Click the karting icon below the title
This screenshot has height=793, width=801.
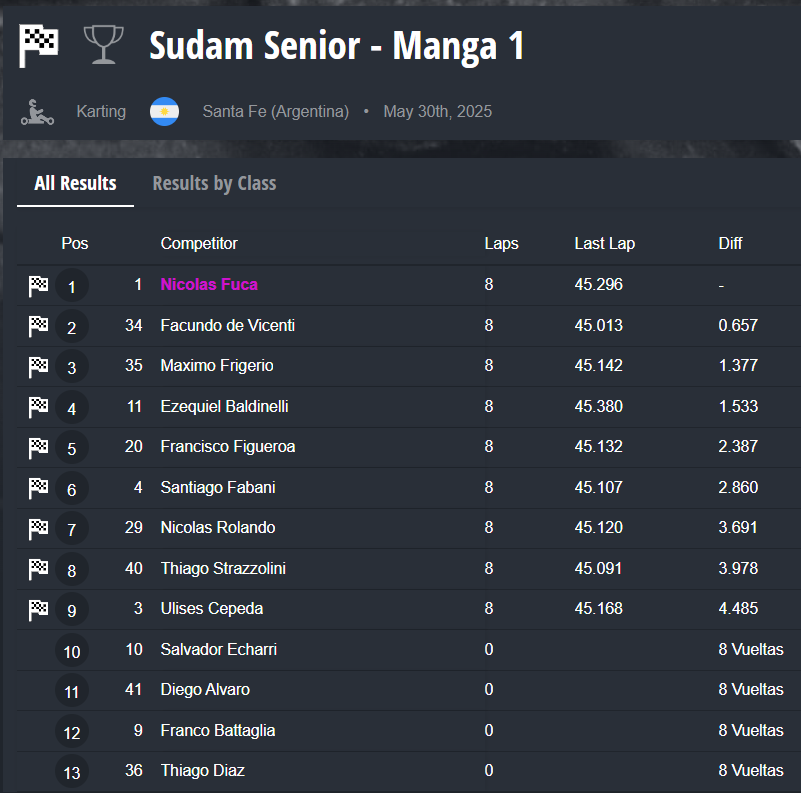pos(38,112)
